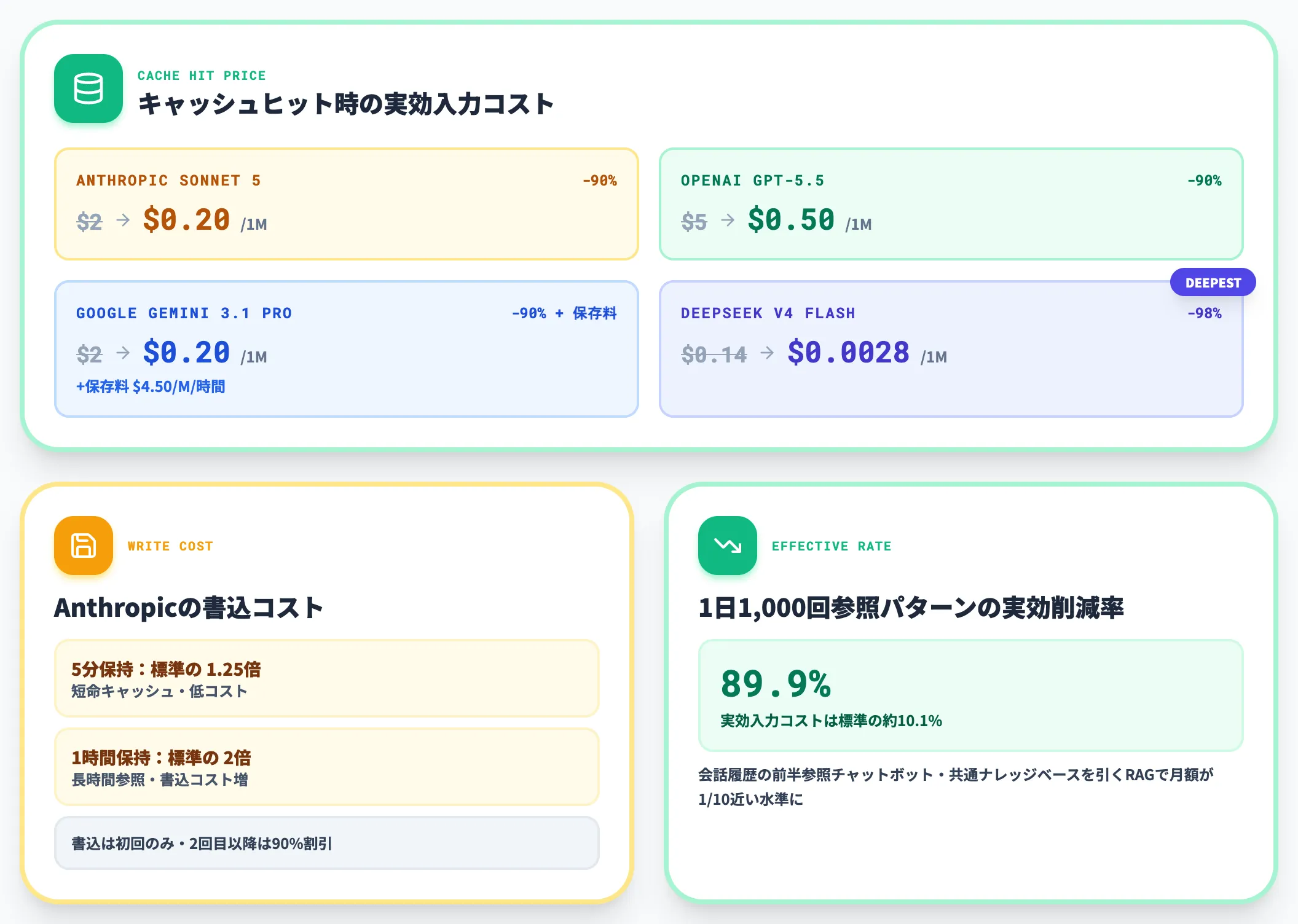The width and height of the screenshot is (1298, 924).
Task: Click the CACHE HIT PRICE caption
Action: coord(202,76)
